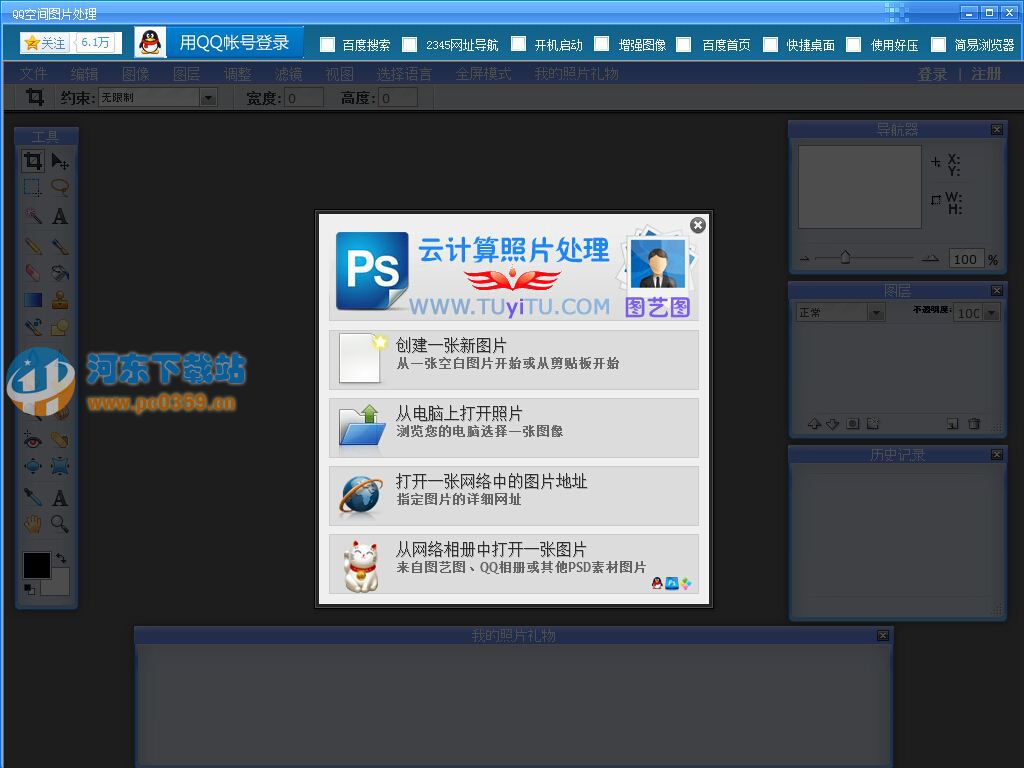The width and height of the screenshot is (1024, 768).
Task: Grab the Hand tool
Action: (32, 522)
